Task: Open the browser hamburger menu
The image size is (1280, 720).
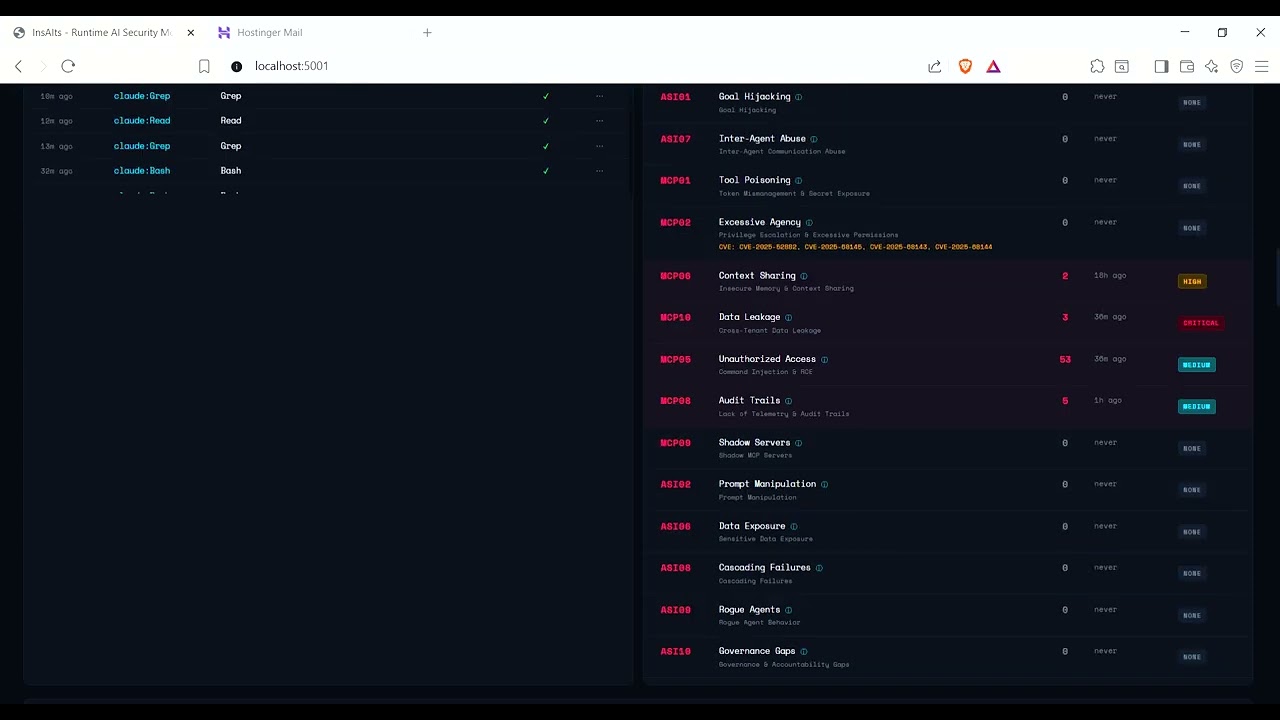Action: (x=1261, y=66)
